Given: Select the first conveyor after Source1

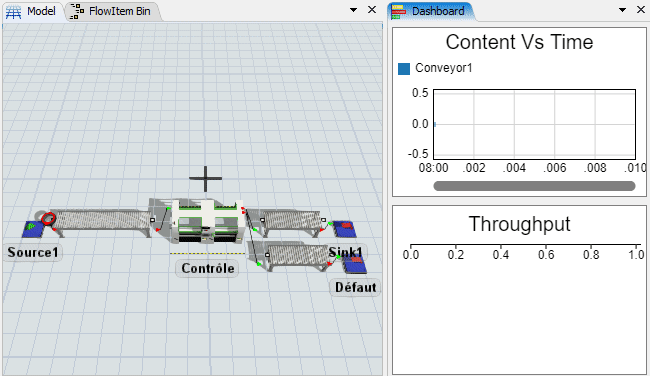Looking at the screenshot, I should pos(102,221).
